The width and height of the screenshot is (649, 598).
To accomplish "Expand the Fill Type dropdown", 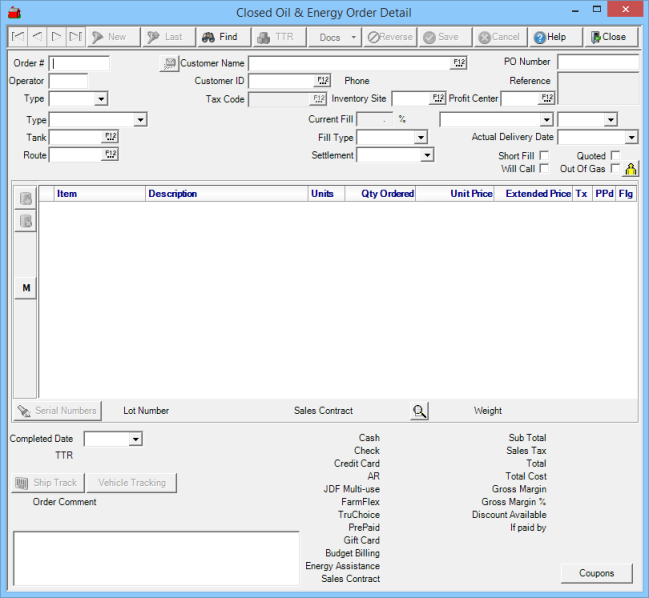I will coord(421,138).
